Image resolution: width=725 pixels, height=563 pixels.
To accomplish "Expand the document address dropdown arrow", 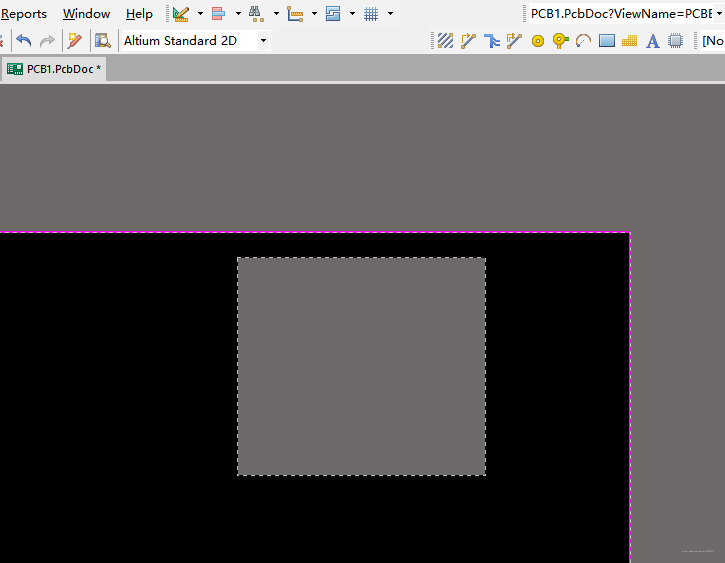I will click(x=719, y=14).
